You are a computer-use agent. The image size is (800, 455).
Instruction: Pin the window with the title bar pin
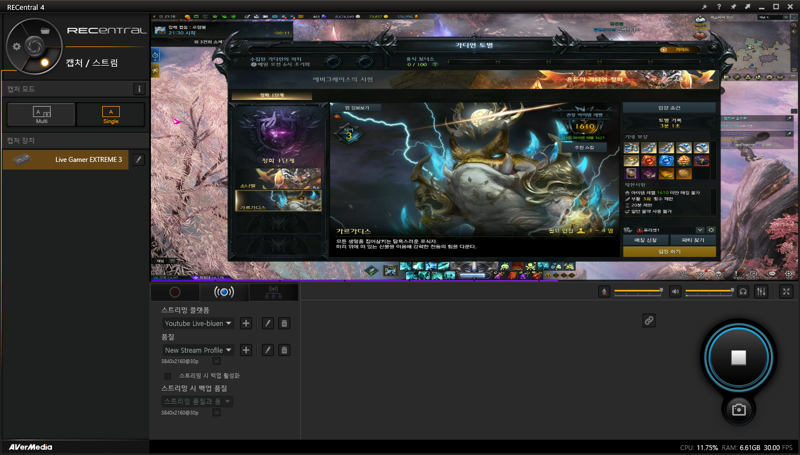coord(733,7)
